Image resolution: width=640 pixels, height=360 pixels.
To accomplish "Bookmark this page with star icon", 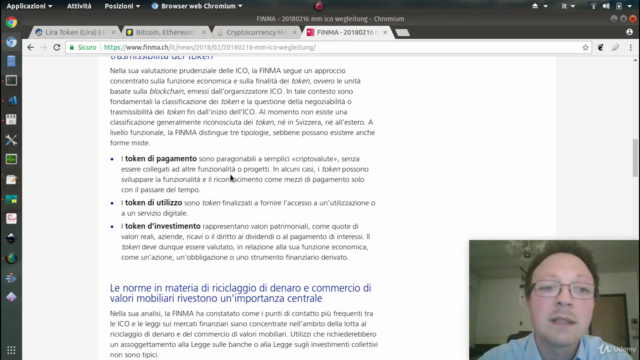I will (585, 47).
